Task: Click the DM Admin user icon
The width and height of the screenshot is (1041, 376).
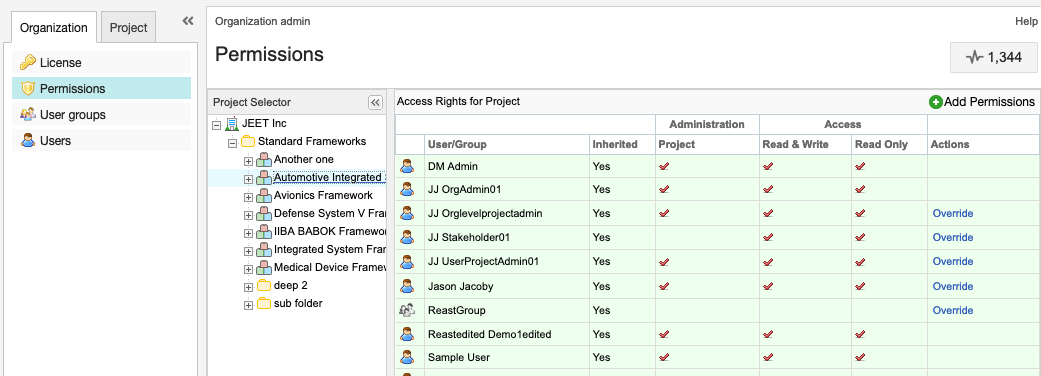Action: 407,165
